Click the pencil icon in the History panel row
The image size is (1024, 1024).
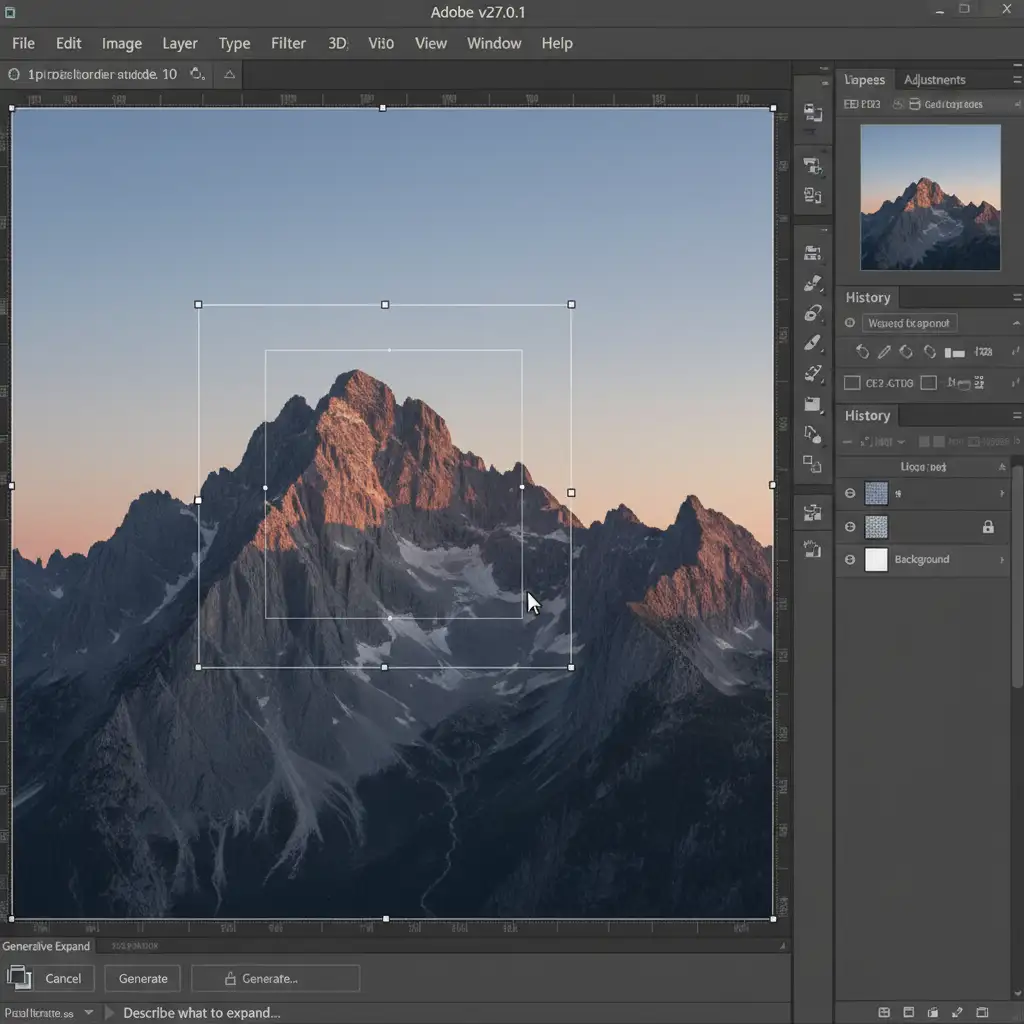coord(884,352)
